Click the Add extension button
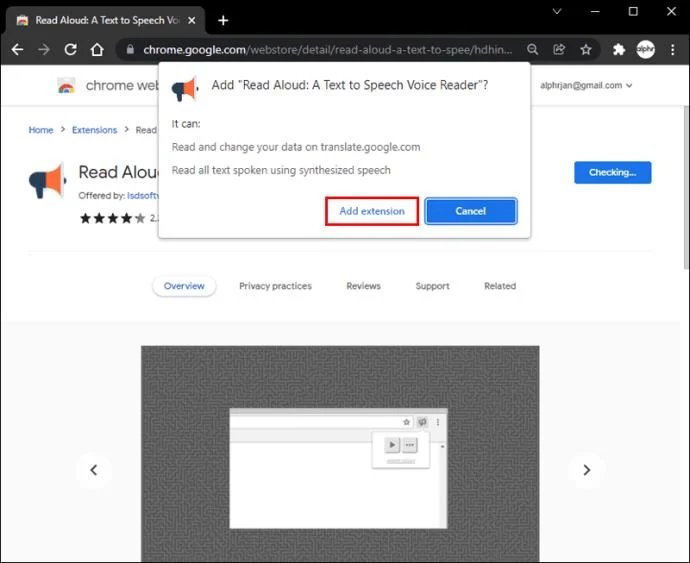This screenshot has height=563, width=690. (x=372, y=211)
